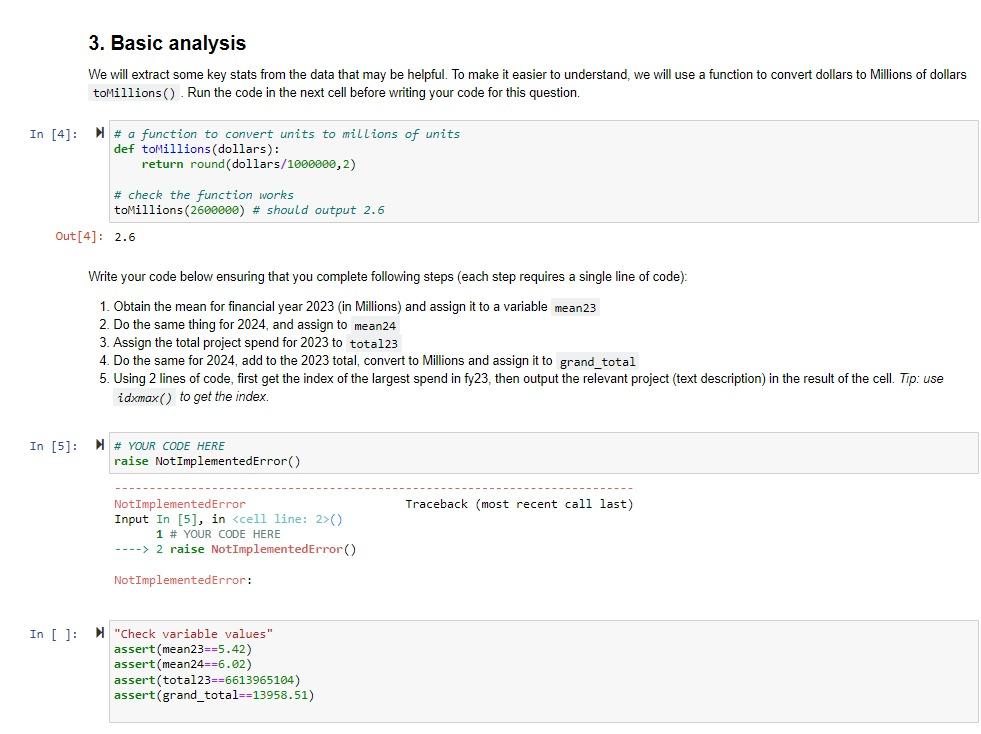This screenshot has height=734, width=981.
Task: Select the mean24 code reference in step 2
Action: coord(374,325)
